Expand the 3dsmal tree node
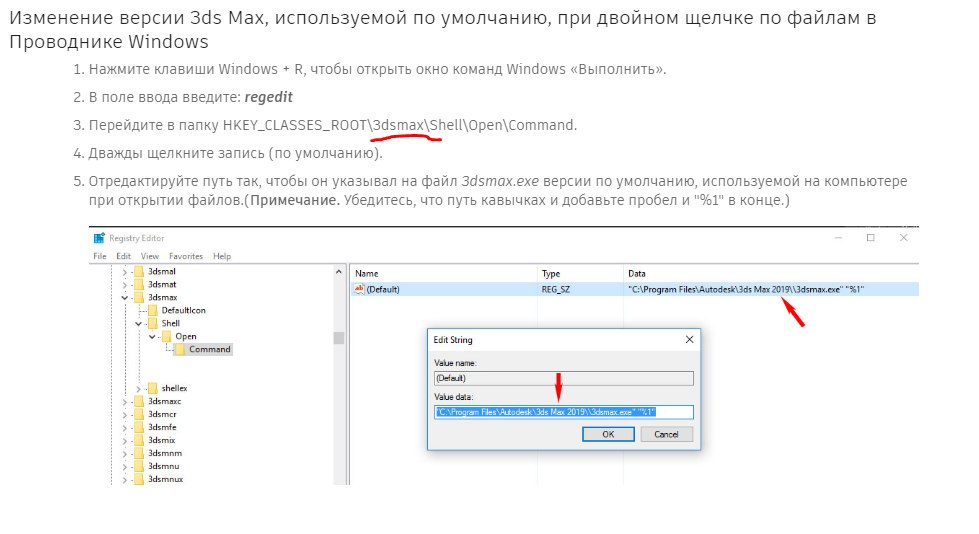The image size is (979, 534). (124, 272)
